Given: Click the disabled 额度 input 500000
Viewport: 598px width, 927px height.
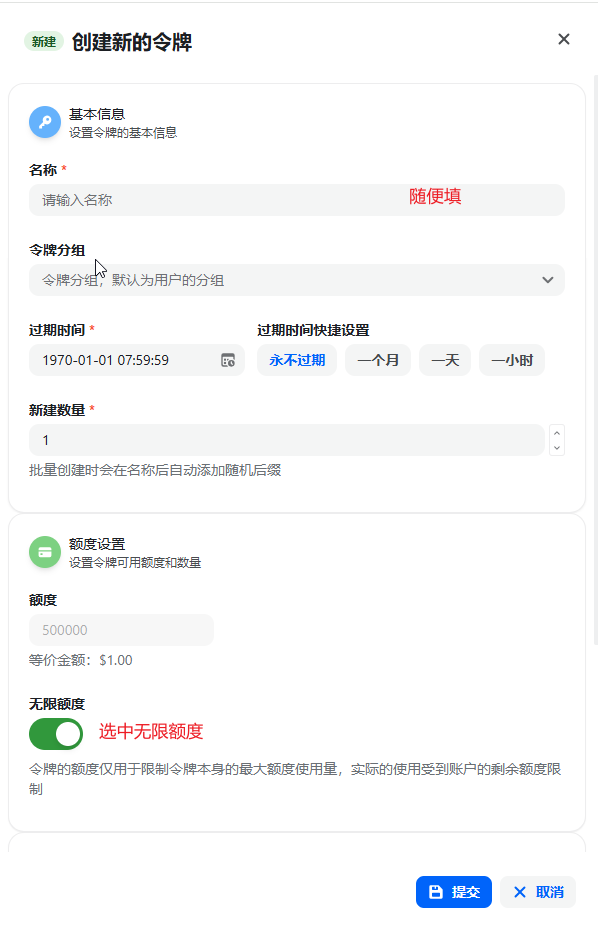Looking at the screenshot, I should (121, 630).
